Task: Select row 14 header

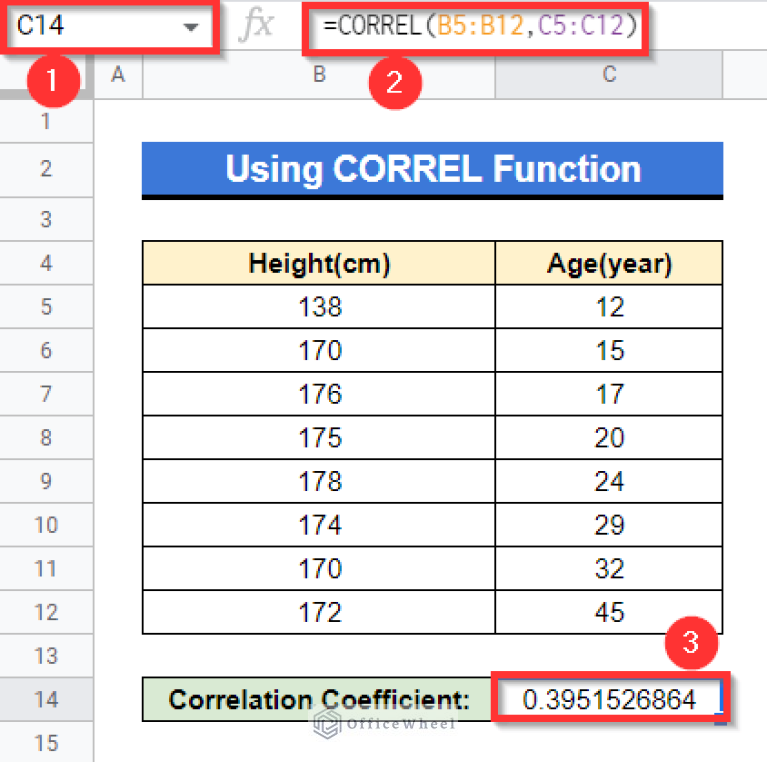Action: [46, 699]
